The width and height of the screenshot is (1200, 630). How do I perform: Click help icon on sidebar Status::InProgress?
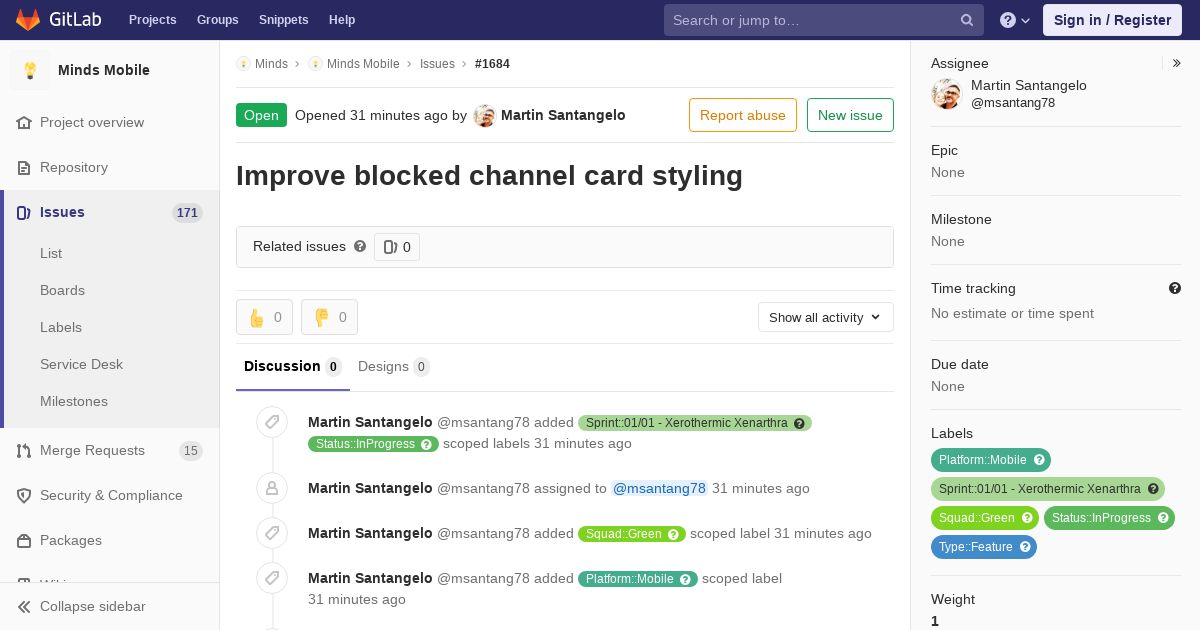click(x=1163, y=518)
